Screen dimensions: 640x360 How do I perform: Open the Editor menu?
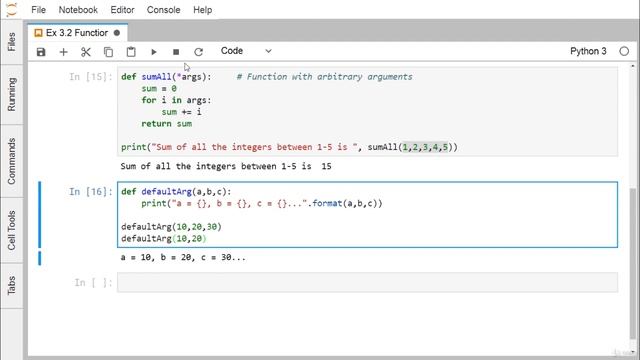tap(122, 10)
